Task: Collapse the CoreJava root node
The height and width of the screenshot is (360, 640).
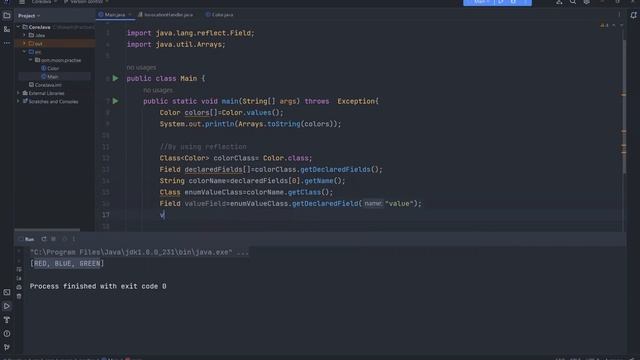Action: point(18,27)
